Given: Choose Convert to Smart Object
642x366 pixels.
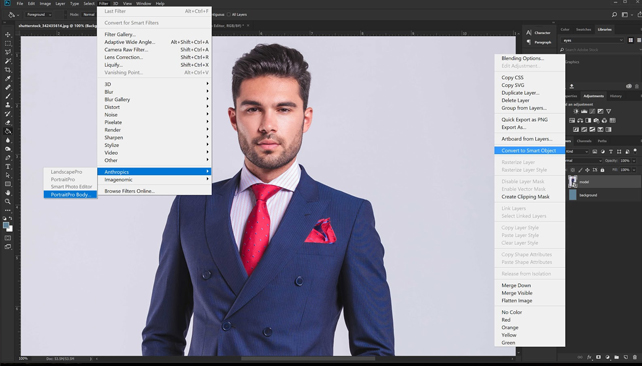Looking at the screenshot, I should coord(529,150).
